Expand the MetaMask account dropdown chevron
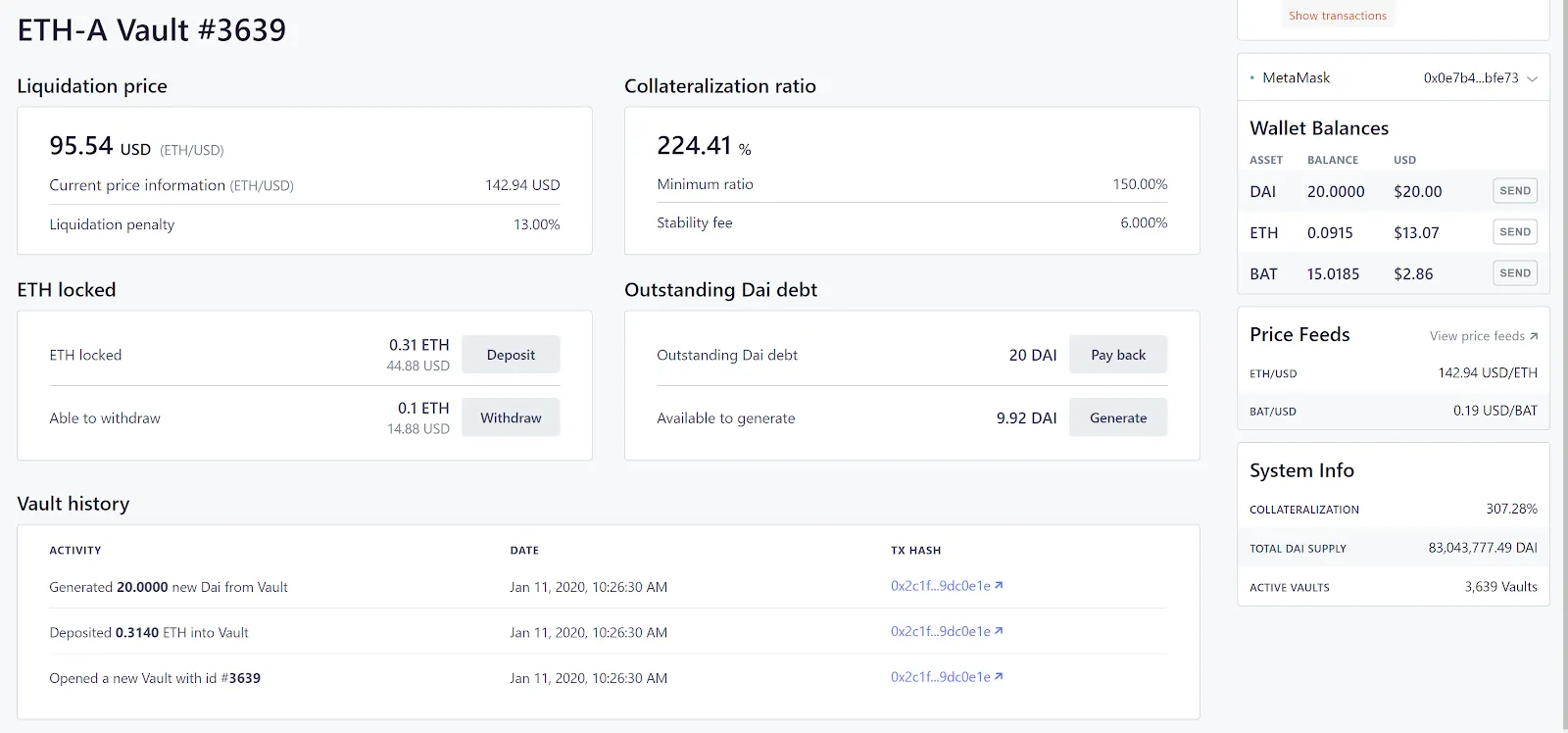This screenshot has width=1568, height=733. [x=1532, y=78]
